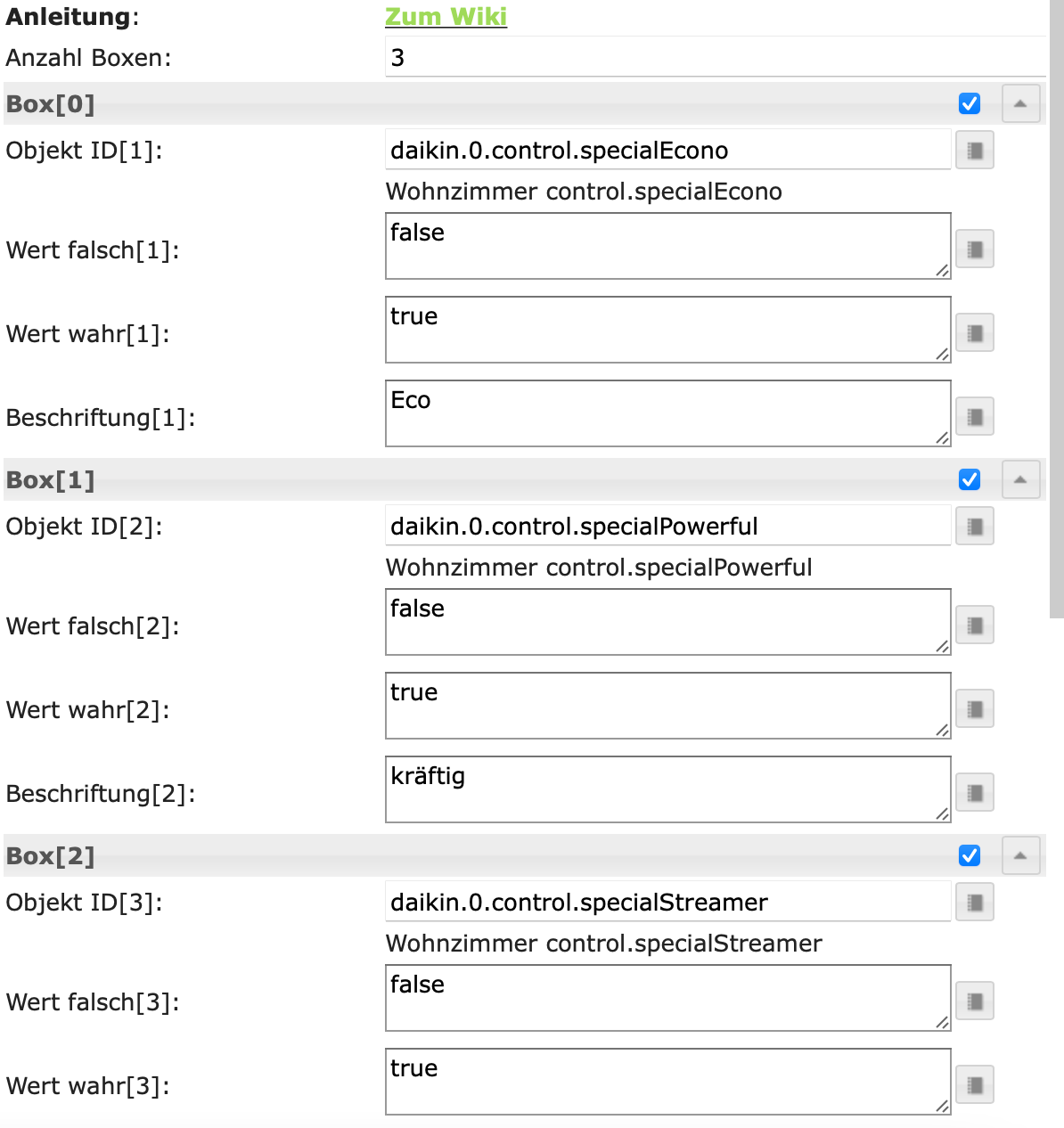Collapse the Box[2] section
Screen dimensions: 1064x1128
coord(1020,856)
